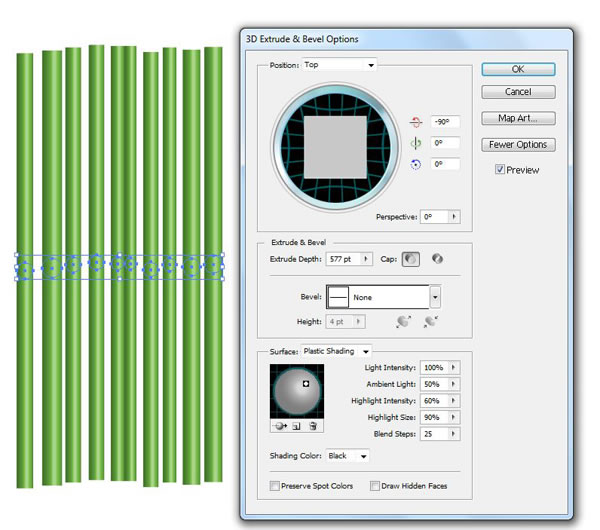Open the Position preset dropdown

(340, 66)
